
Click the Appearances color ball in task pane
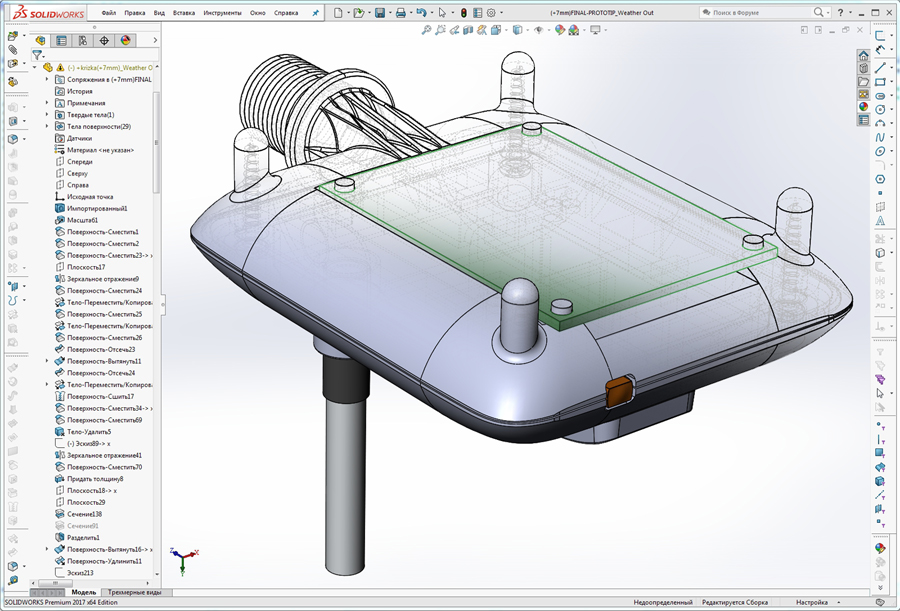point(864,107)
